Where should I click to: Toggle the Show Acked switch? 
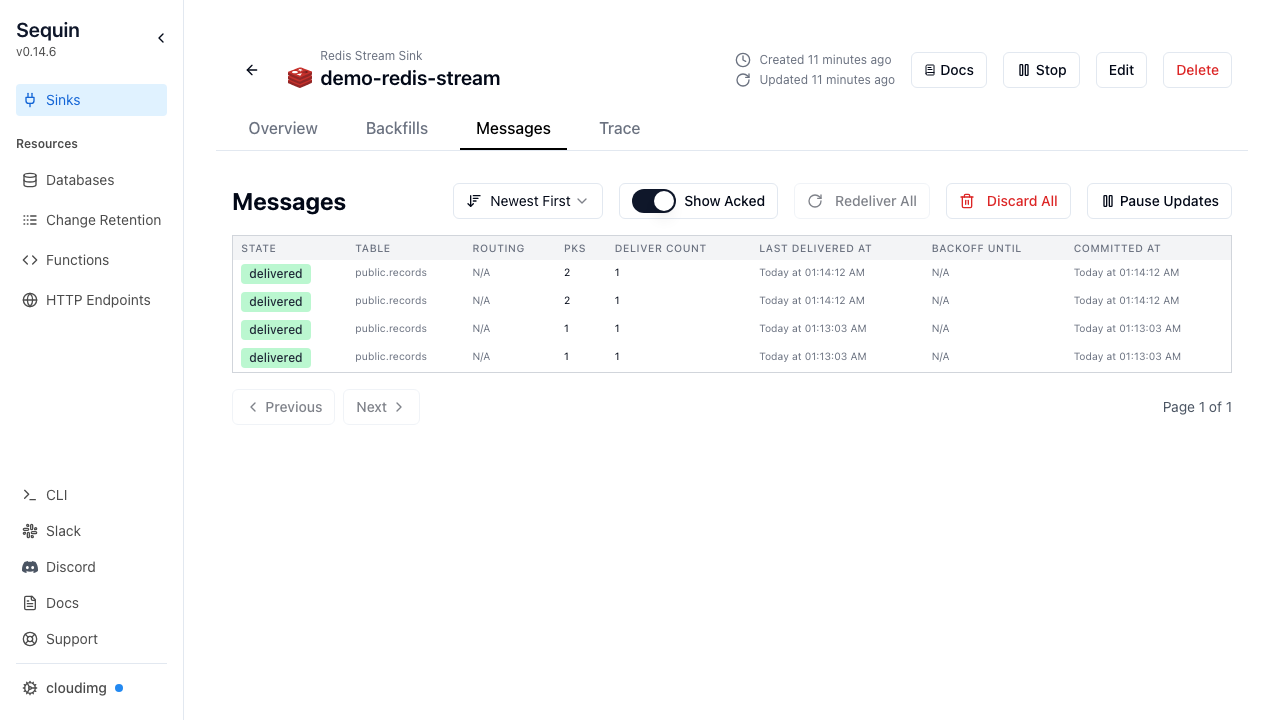pyautogui.click(x=654, y=201)
